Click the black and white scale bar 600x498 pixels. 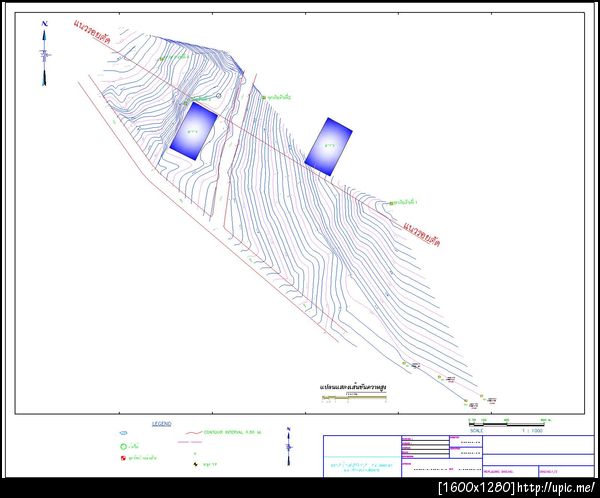(507, 424)
